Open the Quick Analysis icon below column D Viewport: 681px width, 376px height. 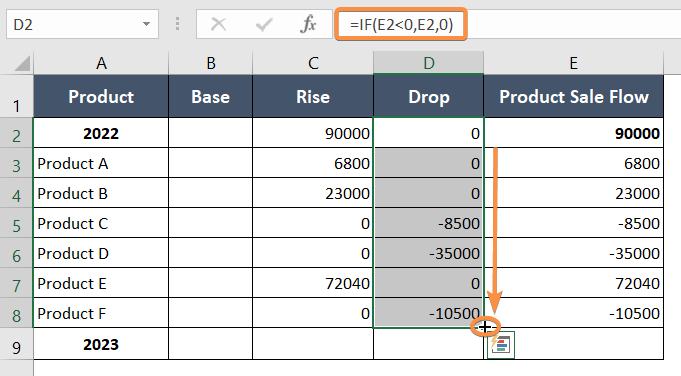tap(501, 345)
